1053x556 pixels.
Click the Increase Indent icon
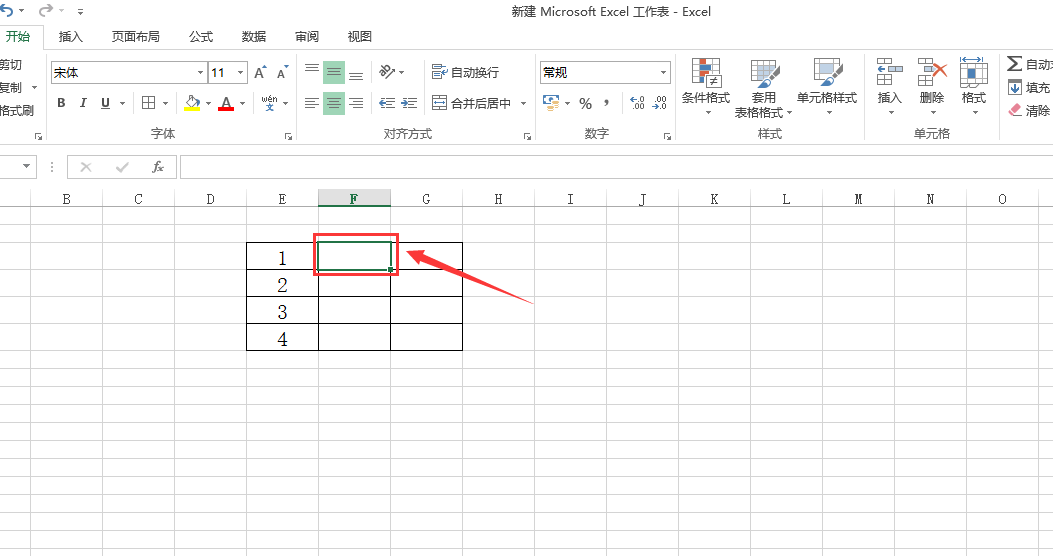click(x=410, y=103)
